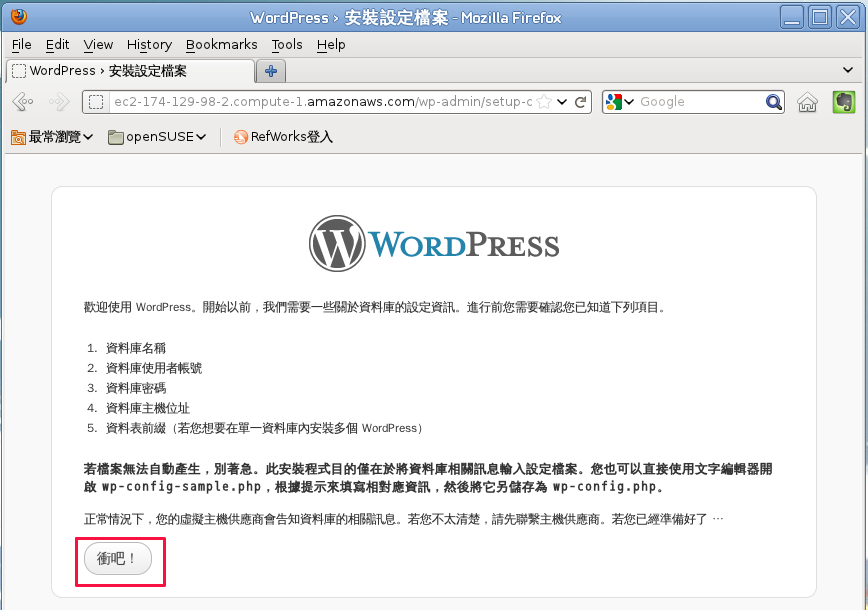Open the 最常瀏覽 bookmarks dropdown
Screen dimensions: 868x610
[x=52, y=137]
